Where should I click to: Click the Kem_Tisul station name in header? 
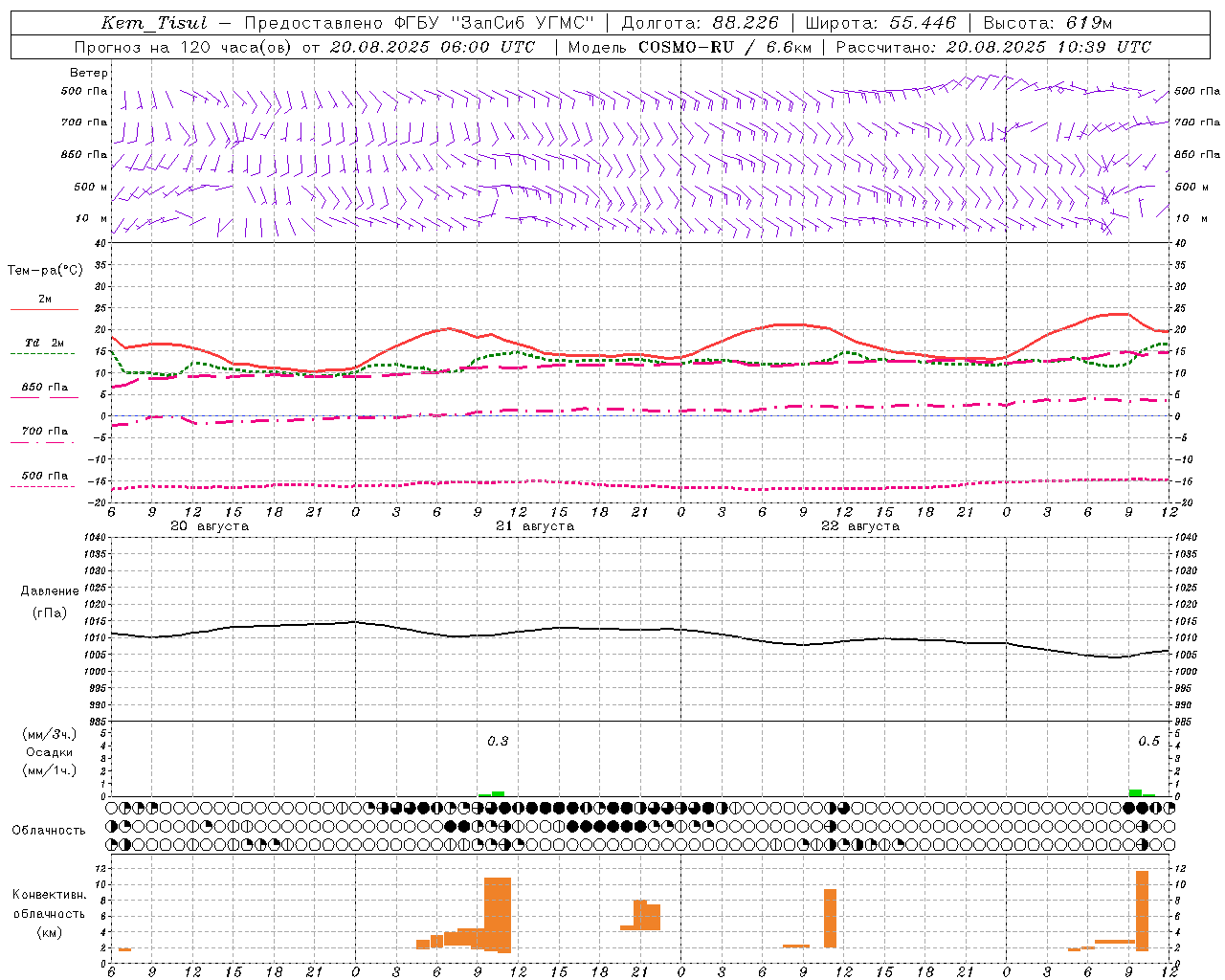point(154,23)
